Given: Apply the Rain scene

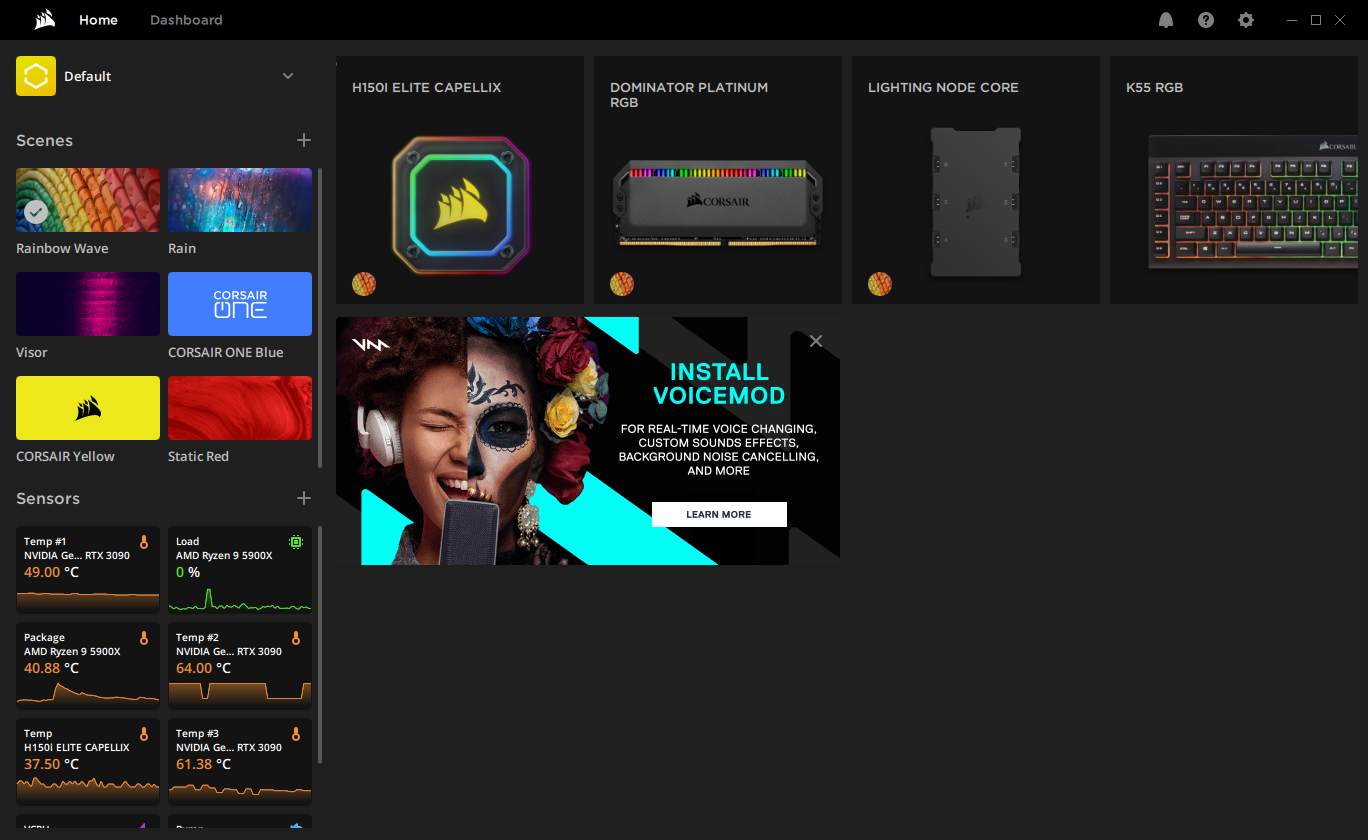Looking at the screenshot, I should click(240, 200).
